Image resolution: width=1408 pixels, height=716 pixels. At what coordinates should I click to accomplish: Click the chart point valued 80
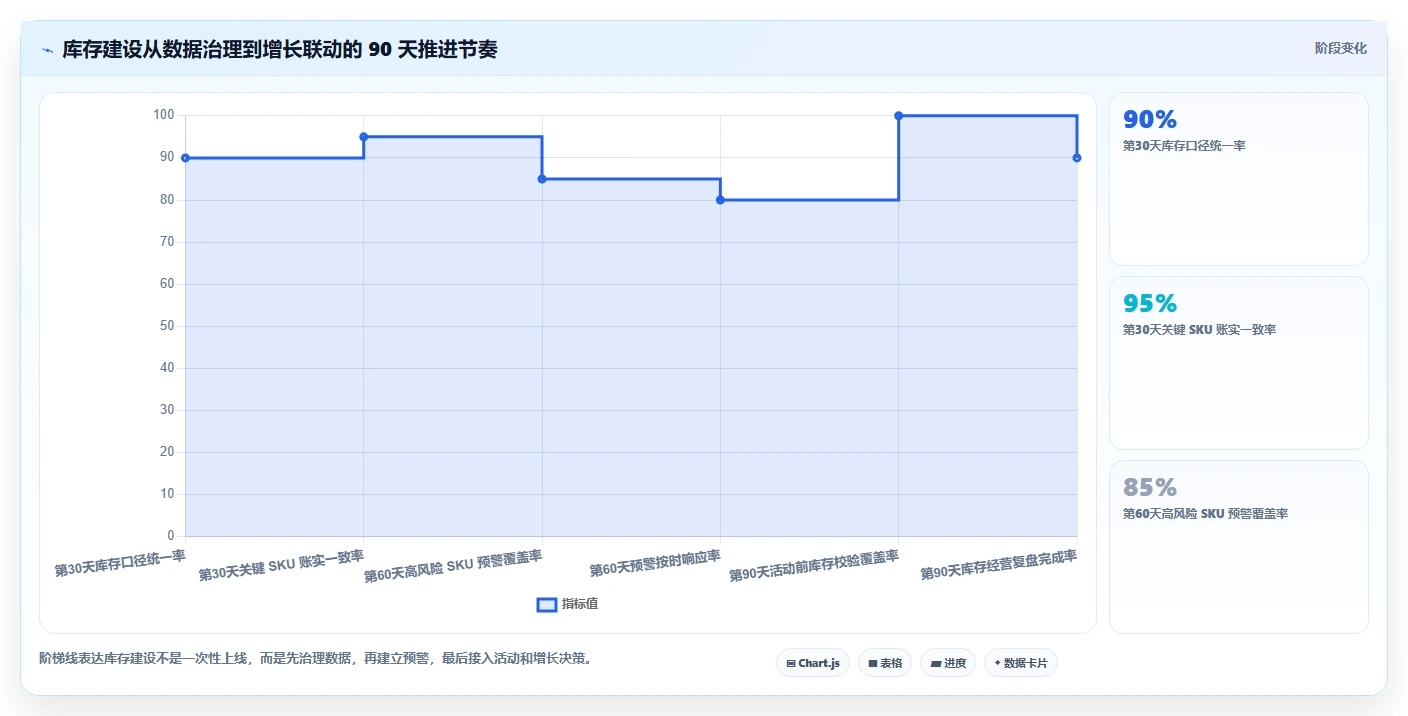point(720,200)
